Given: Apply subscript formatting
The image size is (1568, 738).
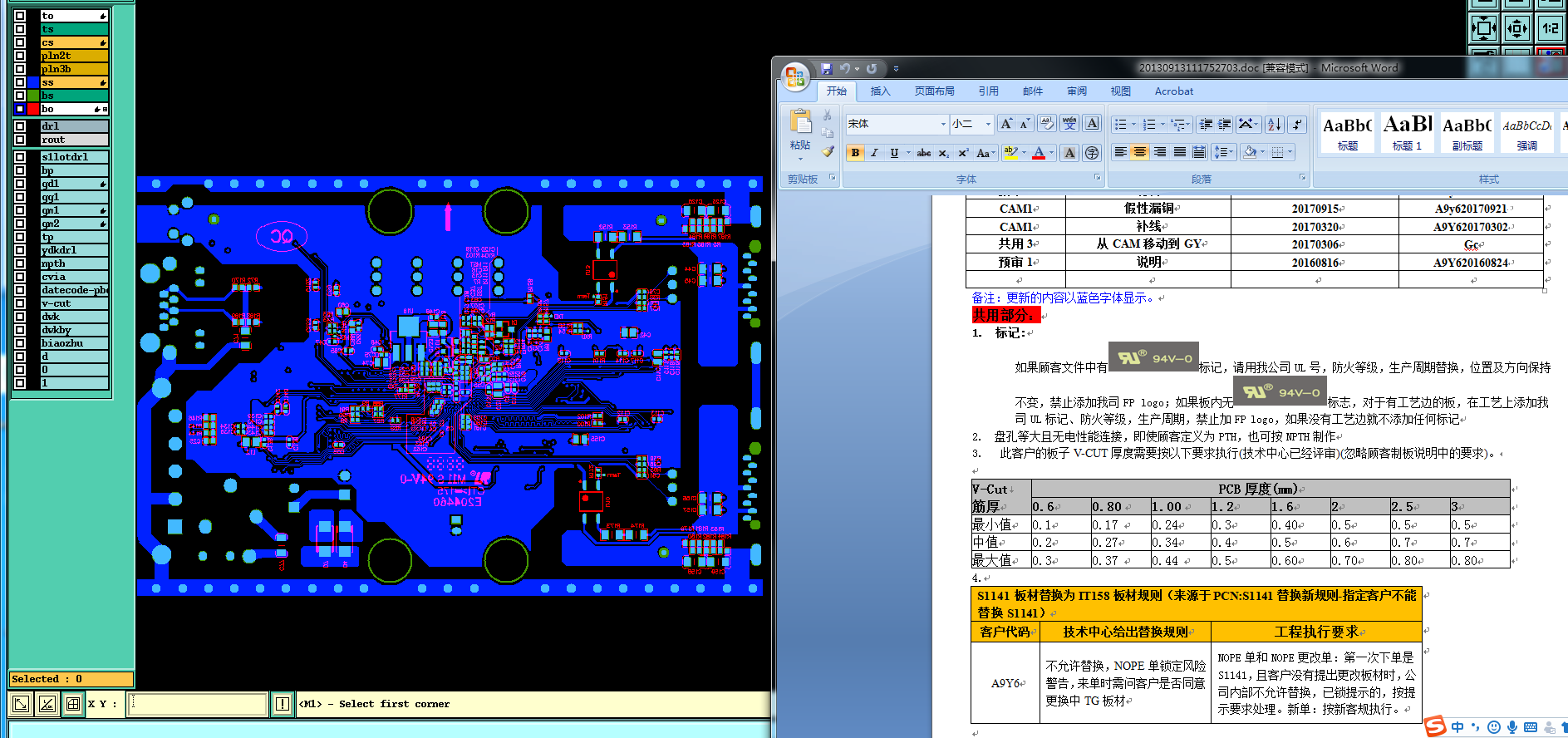Looking at the screenshot, I should (x=944, y=153).
